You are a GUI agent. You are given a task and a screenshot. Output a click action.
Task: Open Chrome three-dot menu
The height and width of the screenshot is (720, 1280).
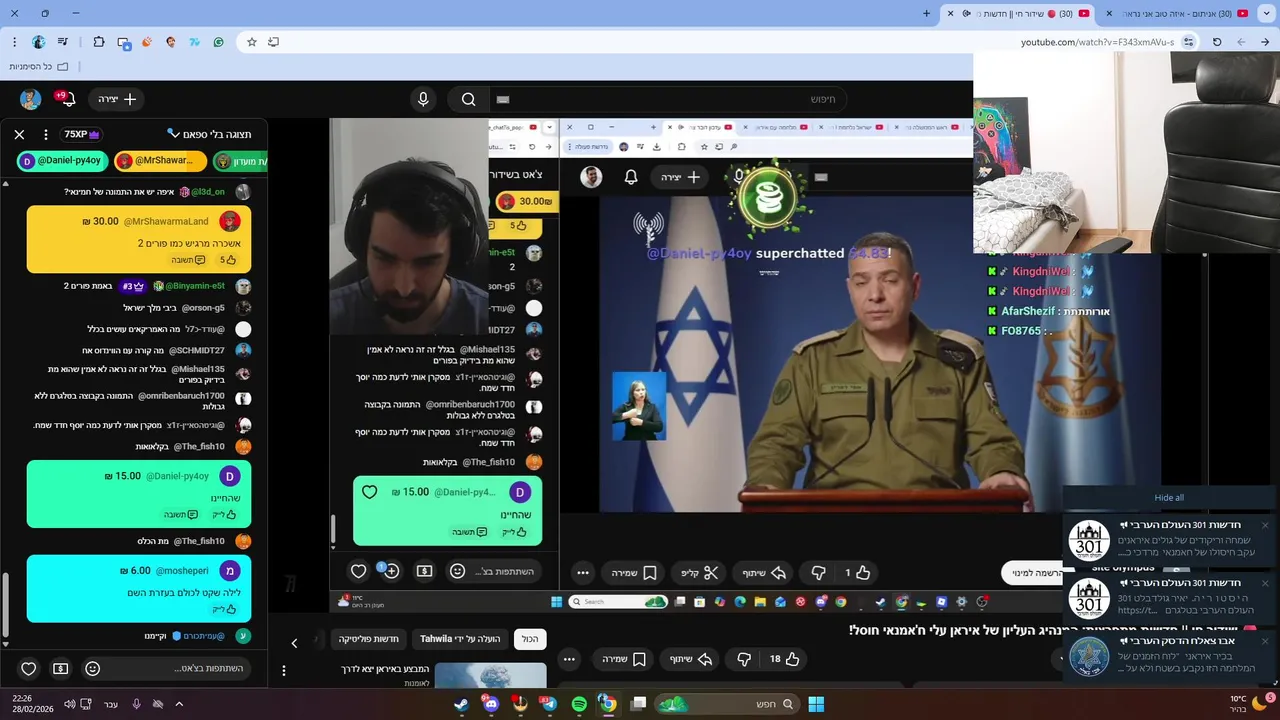pyautogui.click(x=14, y=42)
